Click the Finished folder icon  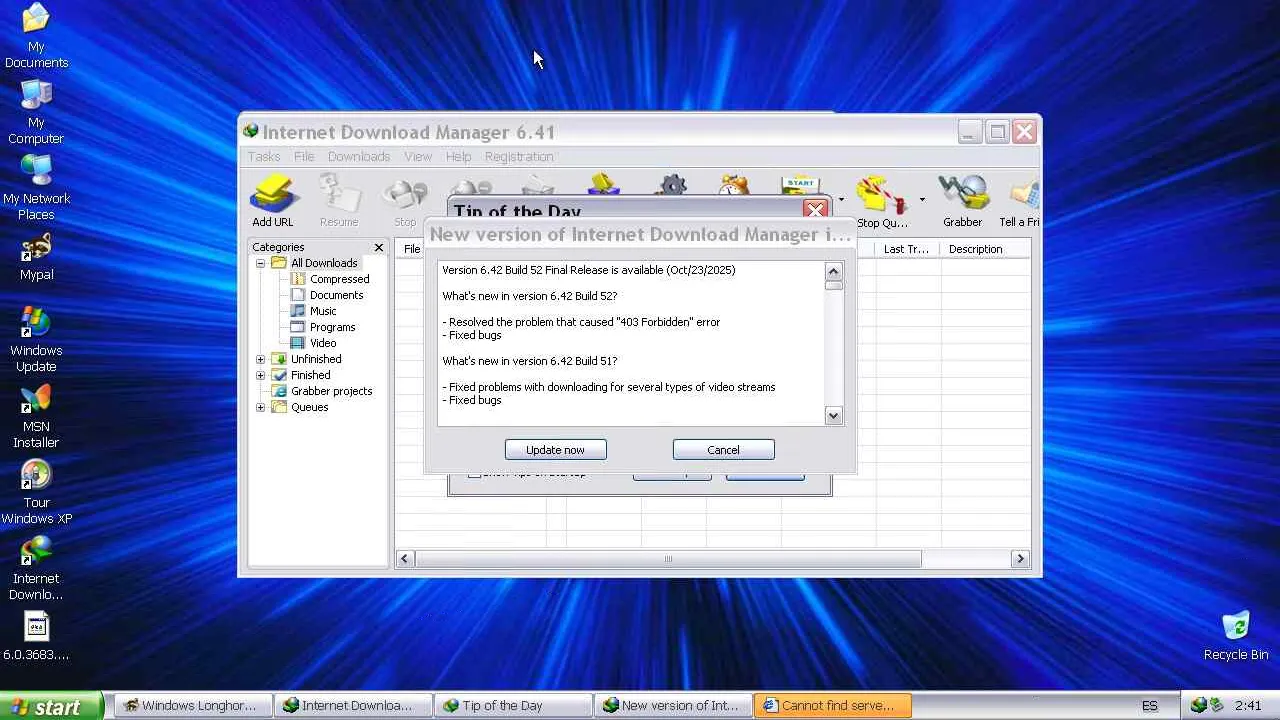279,375
